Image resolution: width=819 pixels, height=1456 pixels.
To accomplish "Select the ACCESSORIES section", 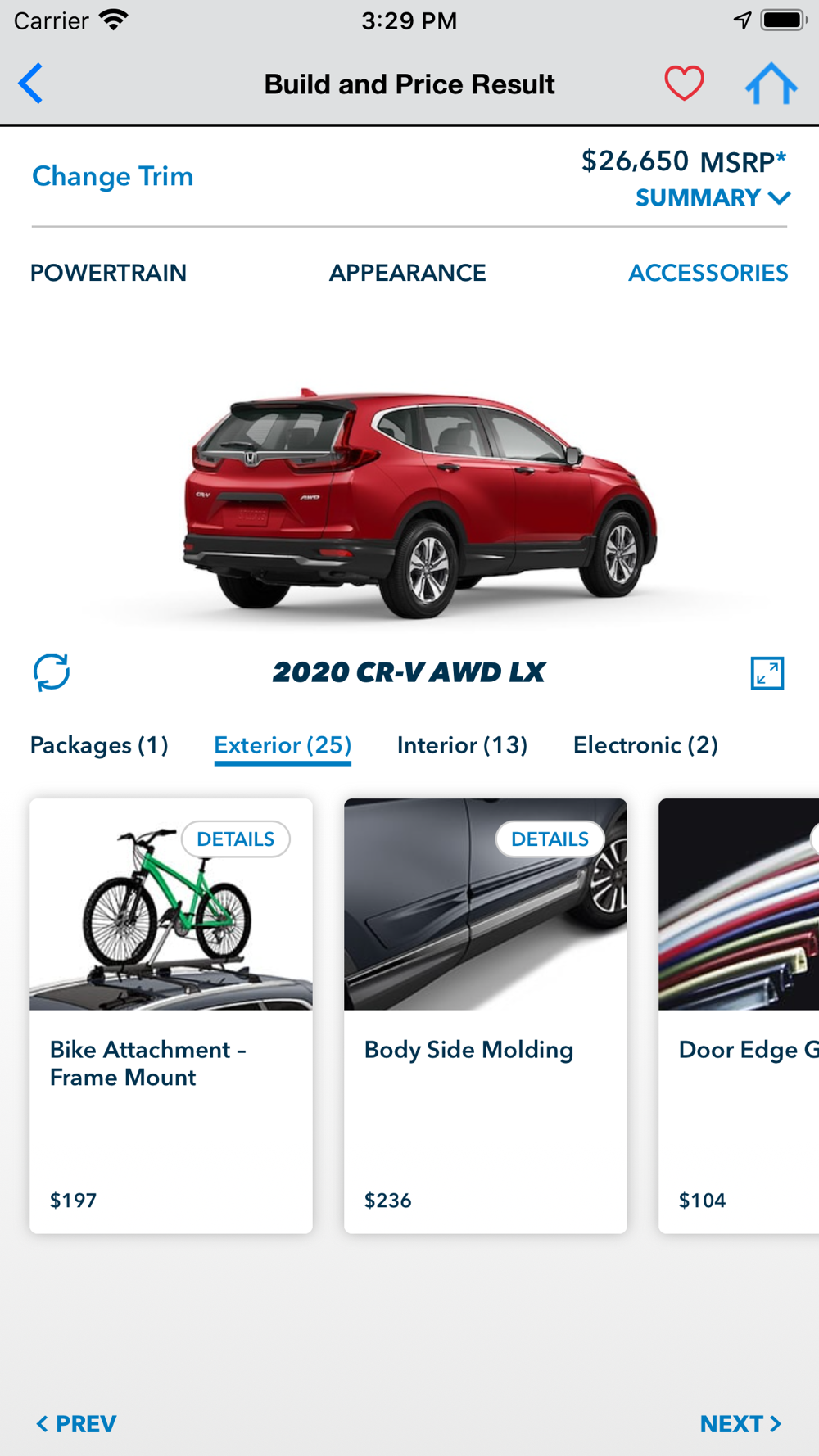I will click(708, 273).
